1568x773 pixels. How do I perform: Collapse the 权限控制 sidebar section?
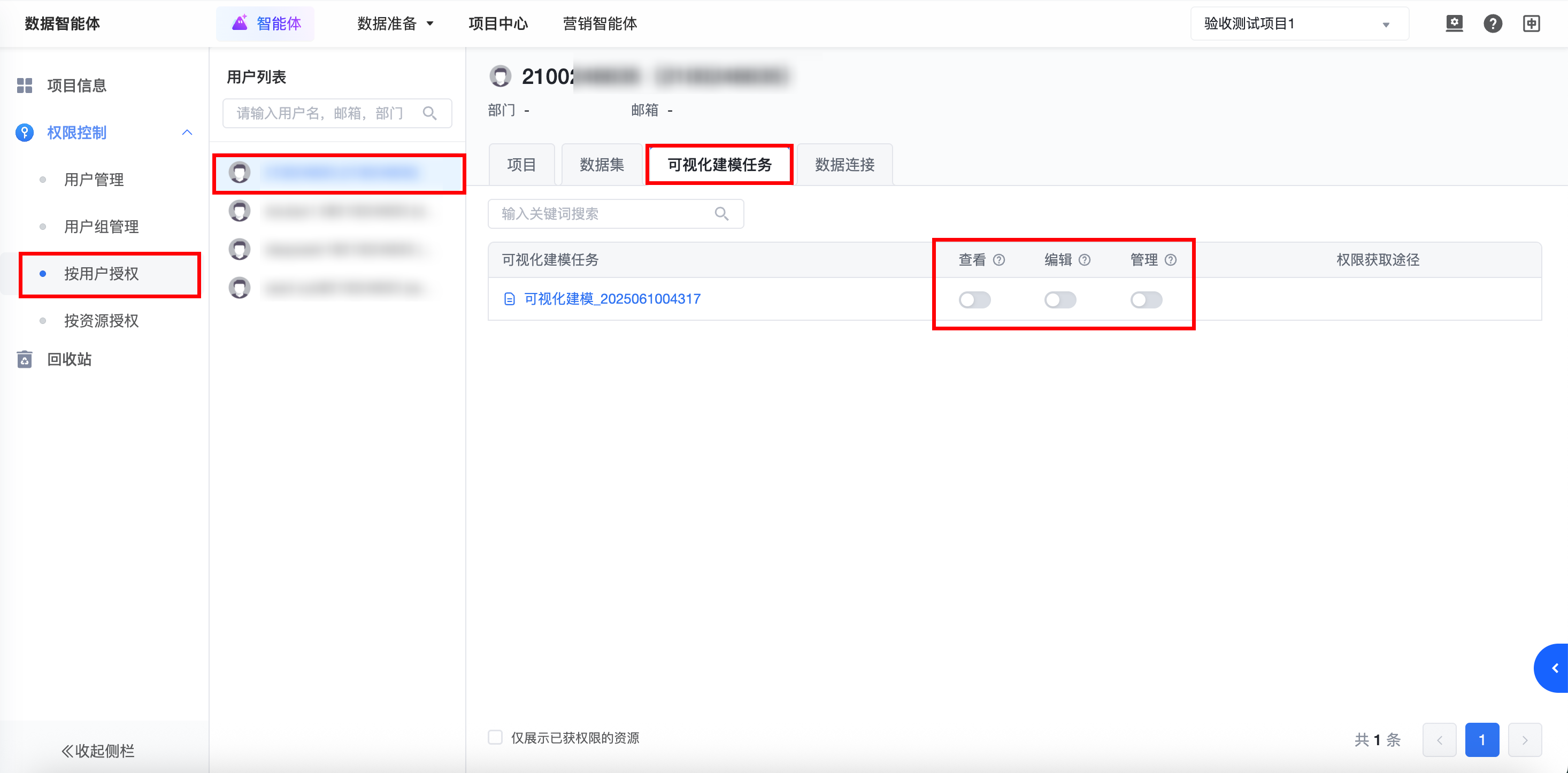click(x=187, y=132)
